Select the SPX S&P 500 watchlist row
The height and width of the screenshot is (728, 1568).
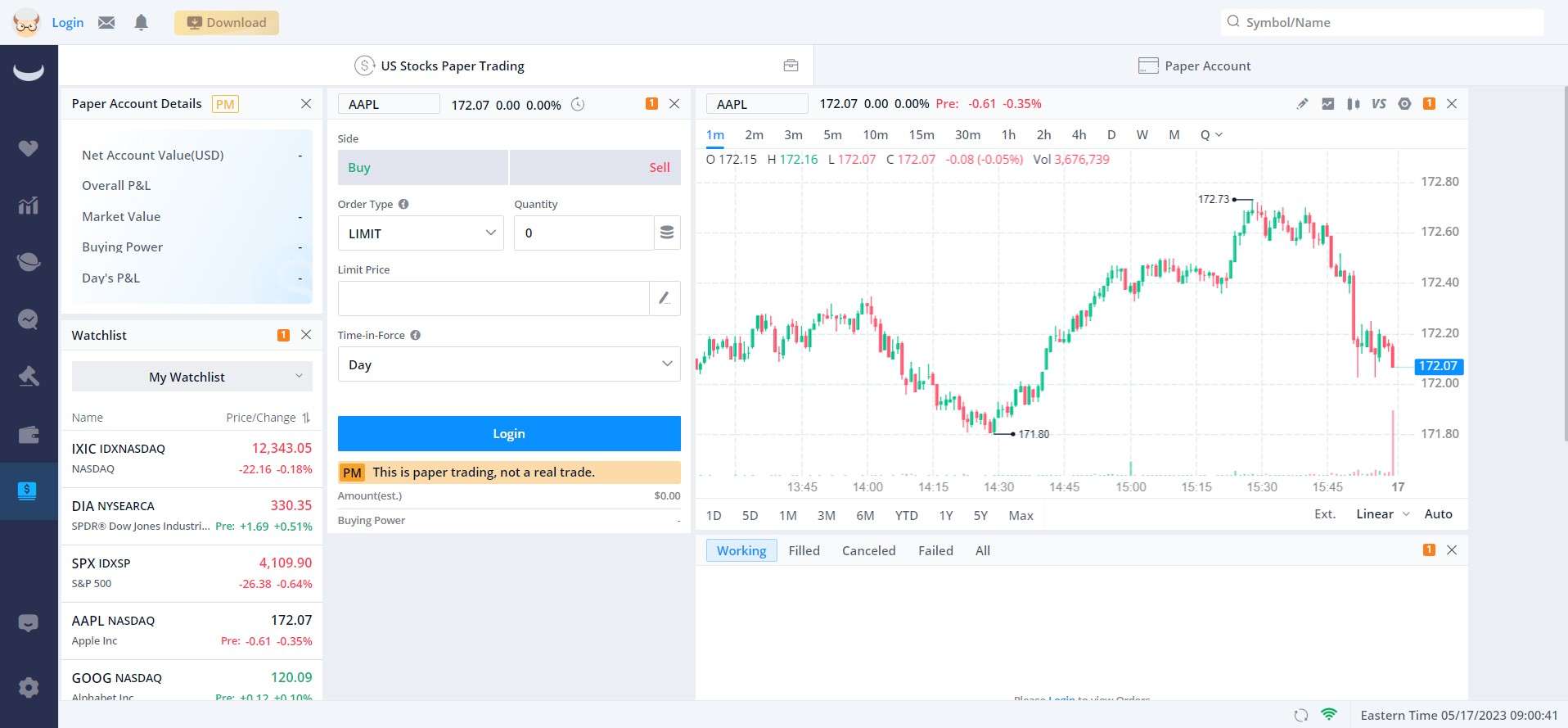191,573
